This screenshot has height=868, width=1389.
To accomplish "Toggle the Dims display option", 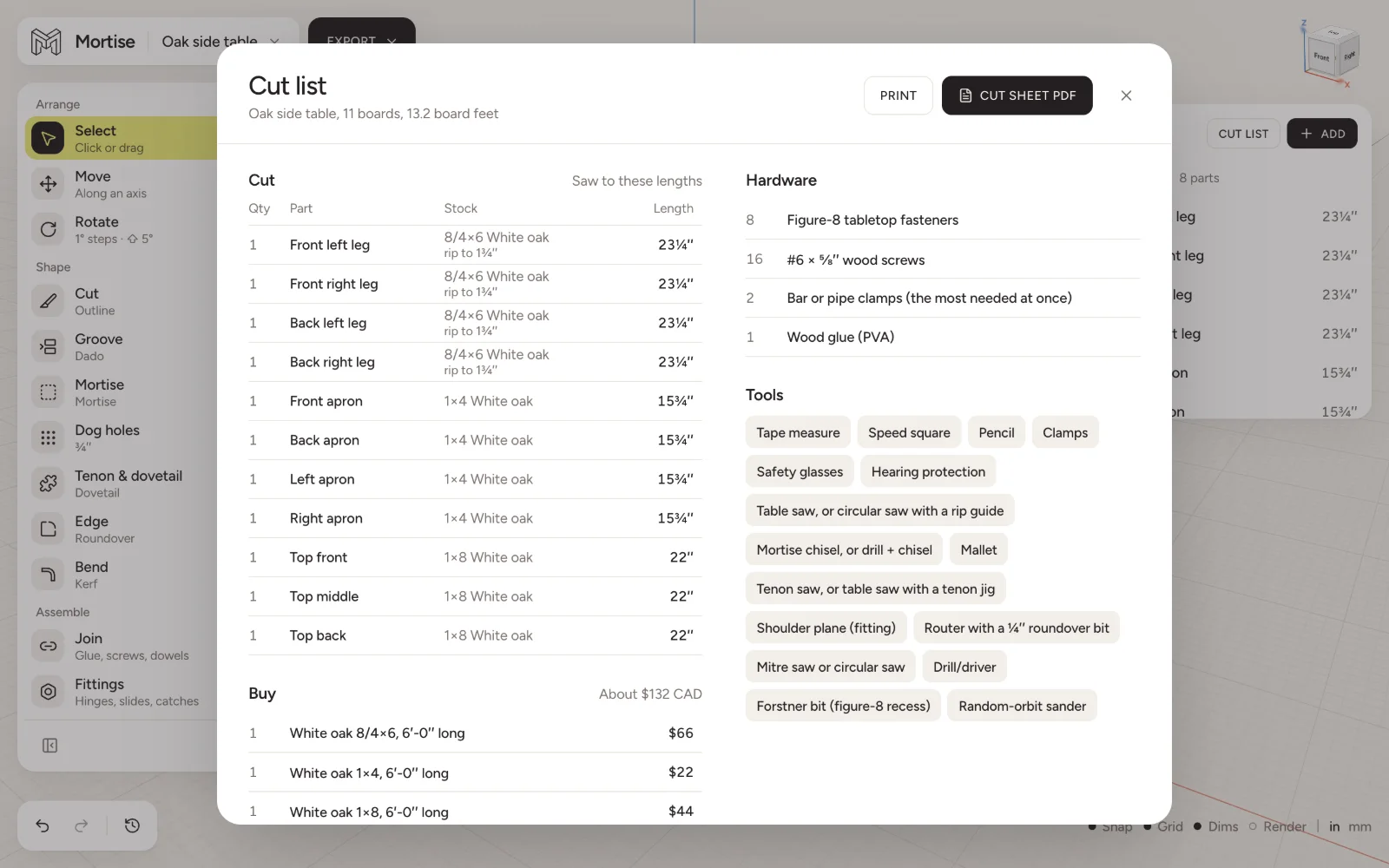I will pyautogui.click(x=1215, y=826).
